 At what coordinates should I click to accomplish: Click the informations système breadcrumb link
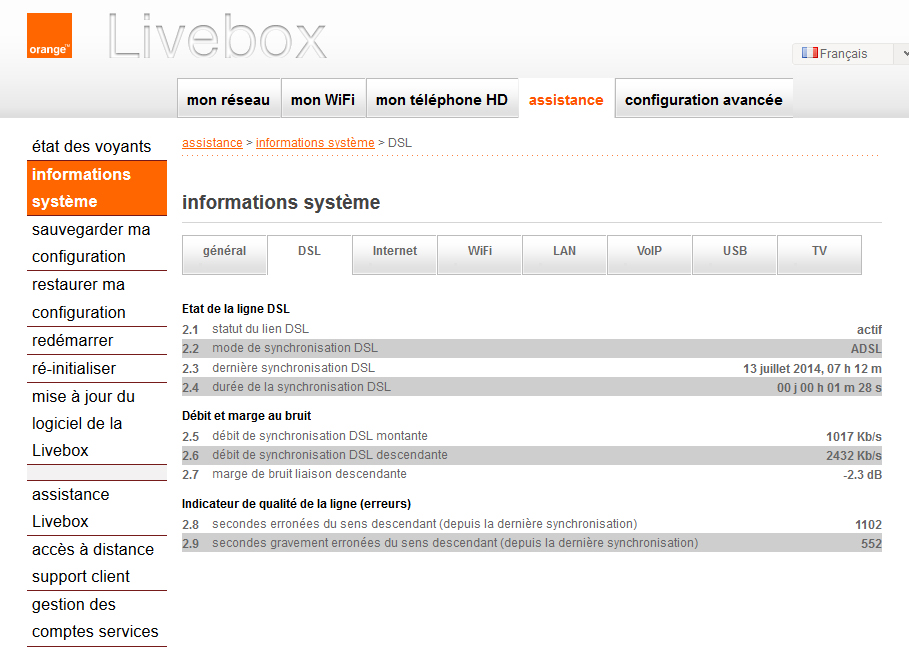coord(315,142)
